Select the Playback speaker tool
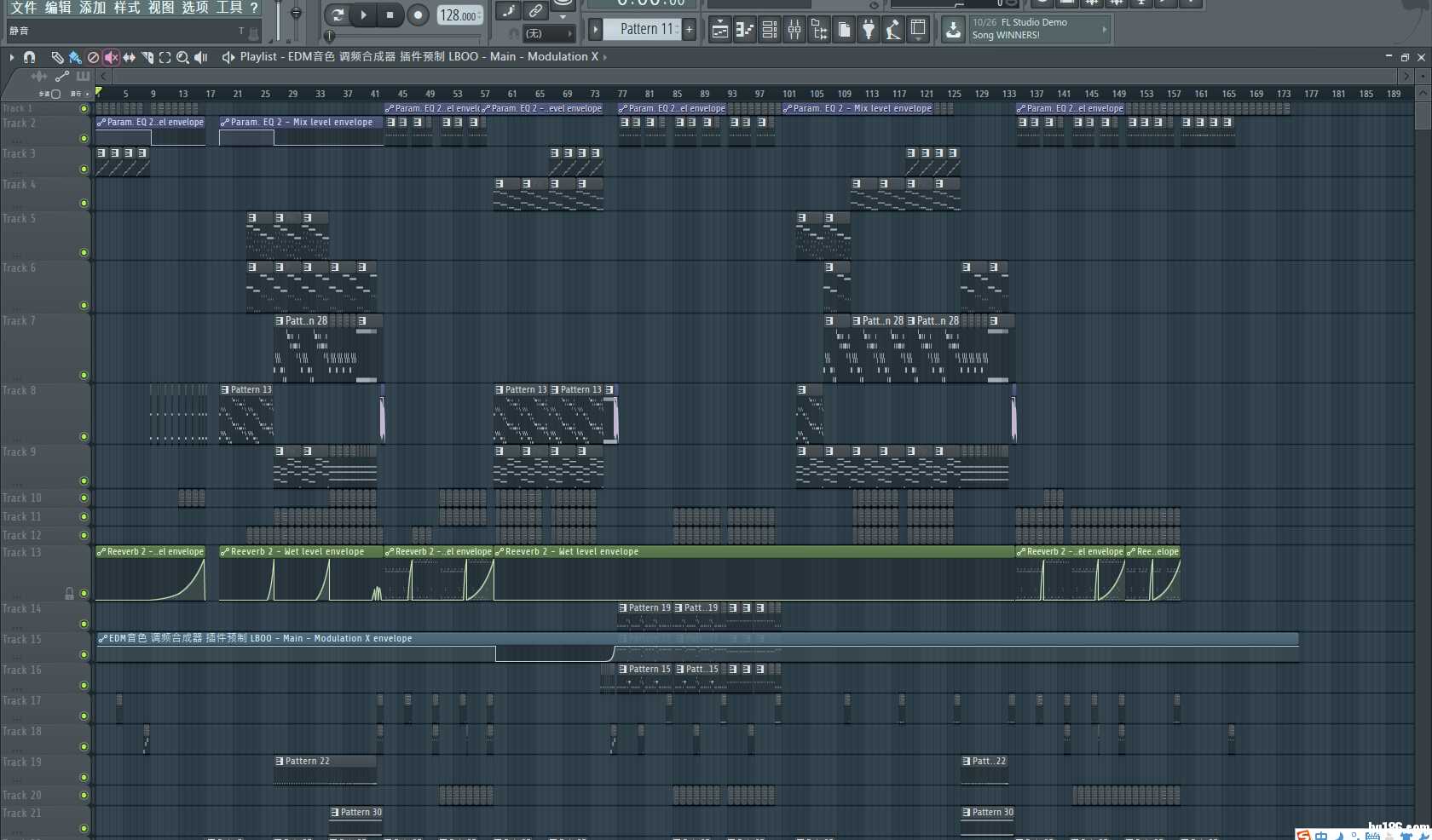The height and width of the screenshot is (840, 1432). 201,57
